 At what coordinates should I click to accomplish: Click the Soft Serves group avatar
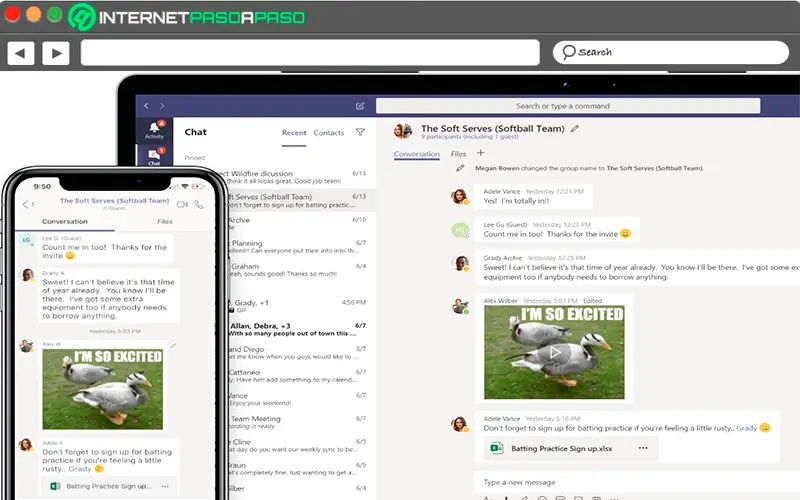[403, 131]
